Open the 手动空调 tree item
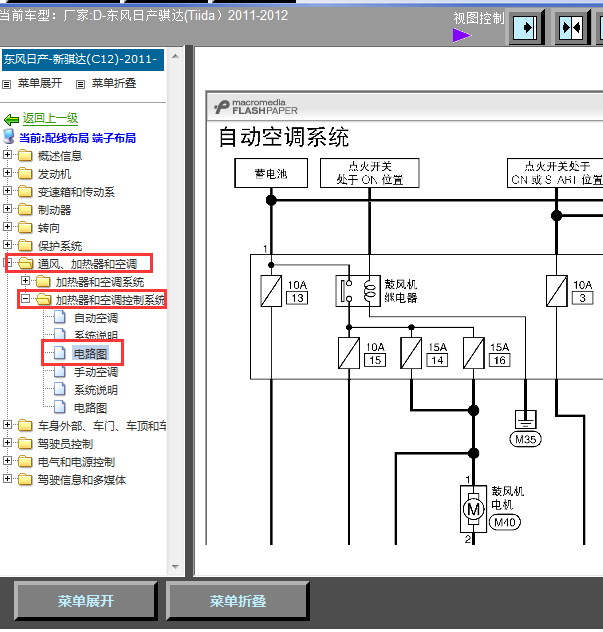The height and width of the screenshot is (632, 603). [96, 372]
